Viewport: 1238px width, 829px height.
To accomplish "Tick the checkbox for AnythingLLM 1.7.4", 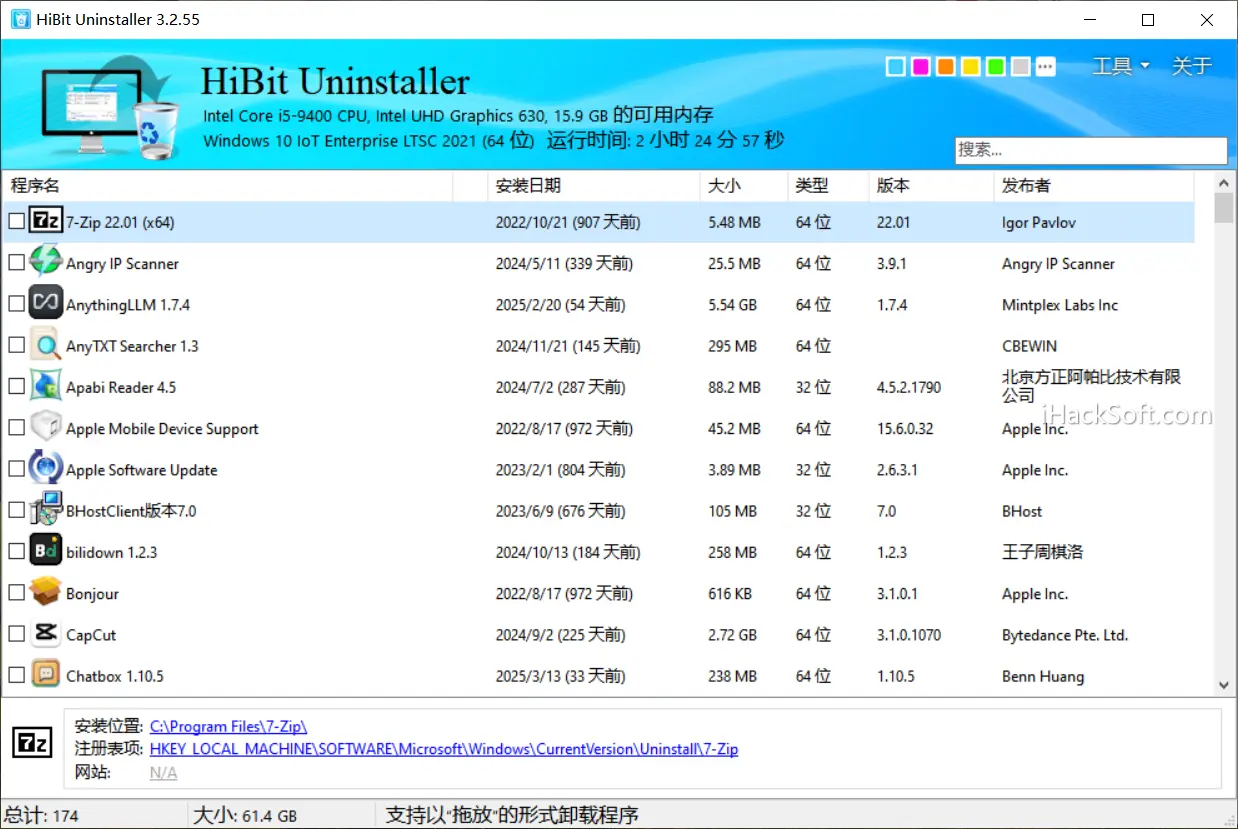I will click(16, 304).
